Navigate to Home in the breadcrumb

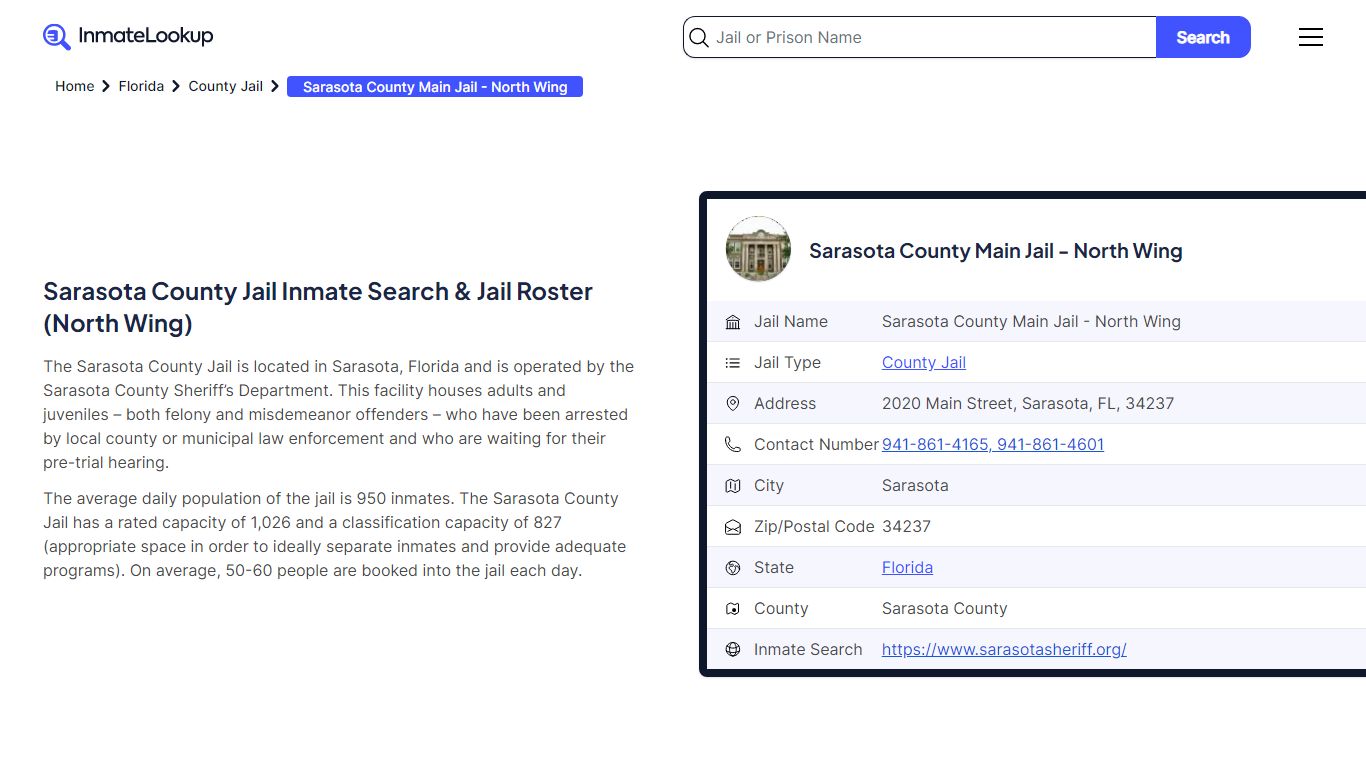(x=74, y=86)
